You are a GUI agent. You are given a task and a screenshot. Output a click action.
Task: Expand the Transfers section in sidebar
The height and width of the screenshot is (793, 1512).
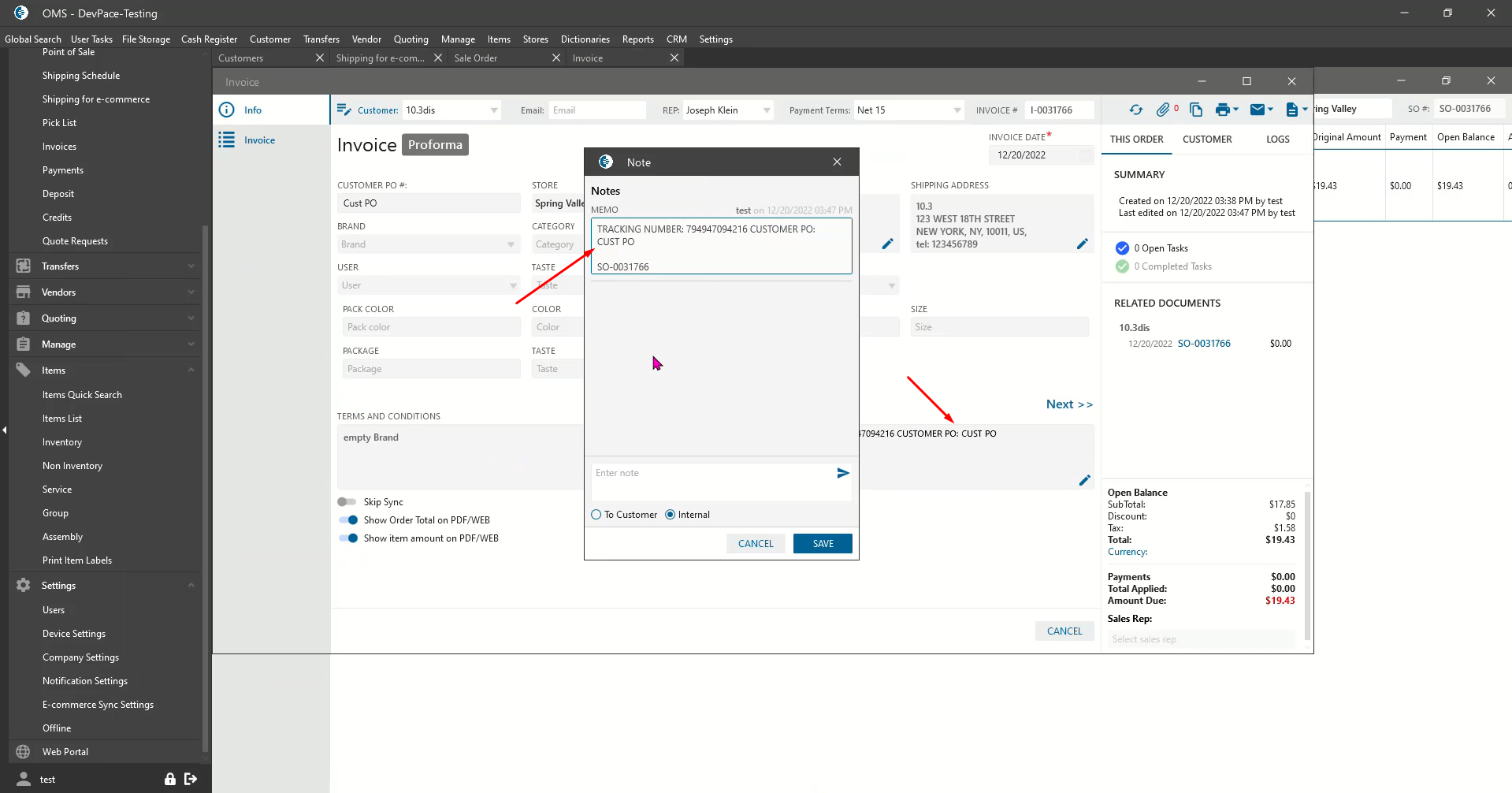click(x=191, y=266)
